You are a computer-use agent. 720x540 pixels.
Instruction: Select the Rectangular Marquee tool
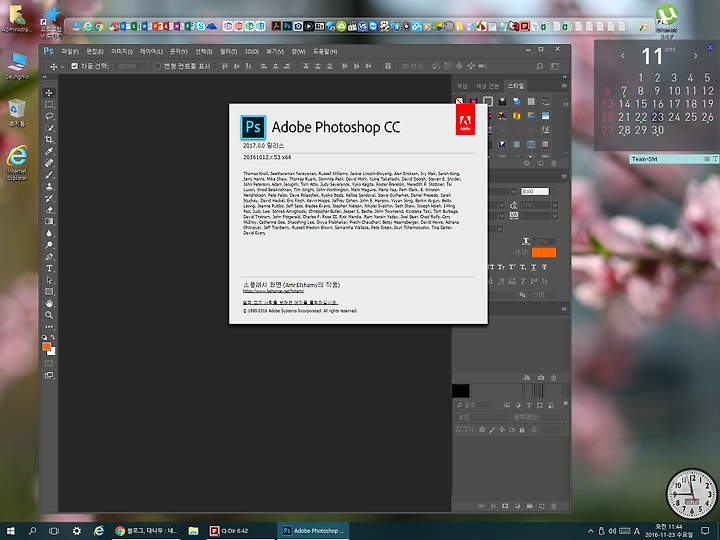[x=49, y=104]
